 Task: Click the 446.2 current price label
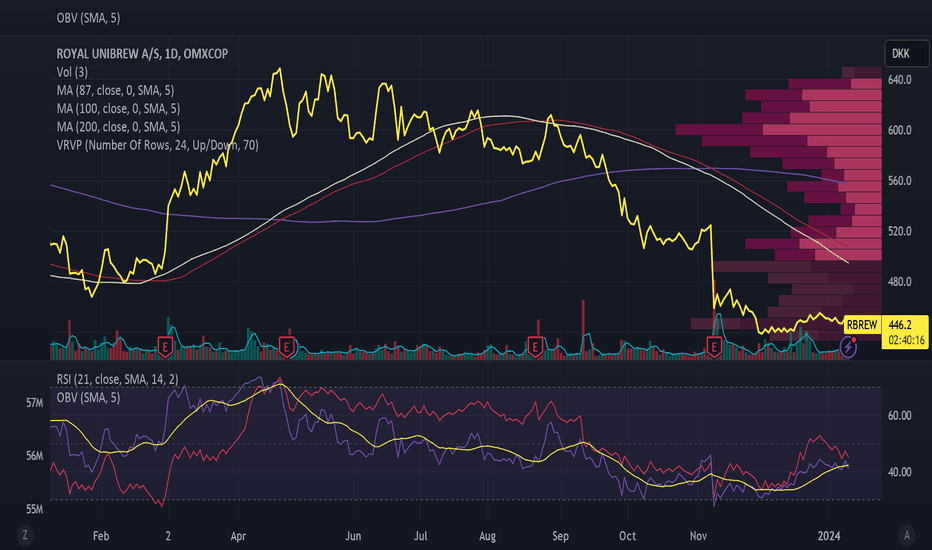coord(900,325)
